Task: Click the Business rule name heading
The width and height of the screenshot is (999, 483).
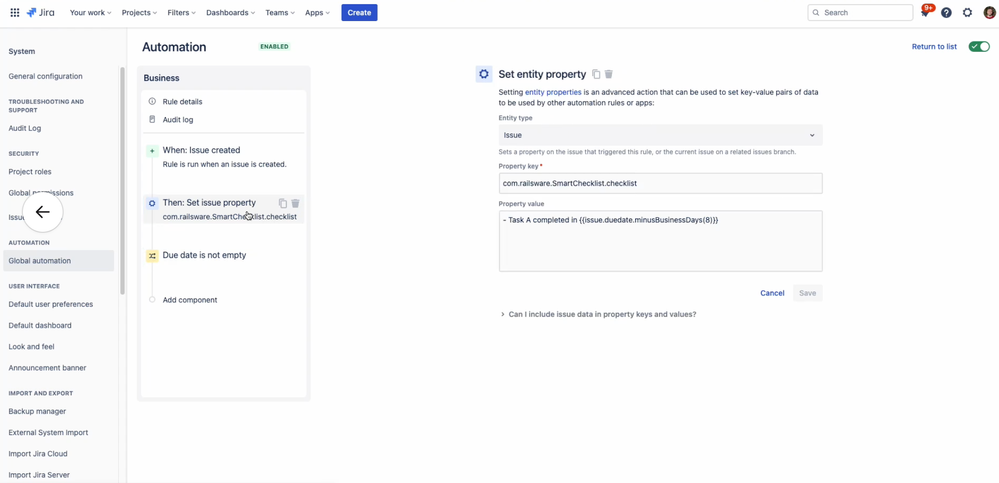Action: coord(161,78)
